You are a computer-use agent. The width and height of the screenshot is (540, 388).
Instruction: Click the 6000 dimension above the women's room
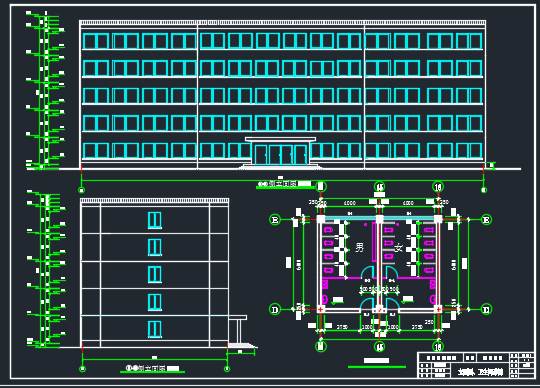(408, 203)
